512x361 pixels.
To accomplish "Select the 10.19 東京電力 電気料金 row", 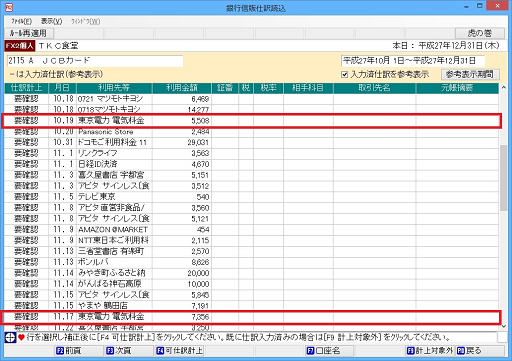I will pos(252,121).
